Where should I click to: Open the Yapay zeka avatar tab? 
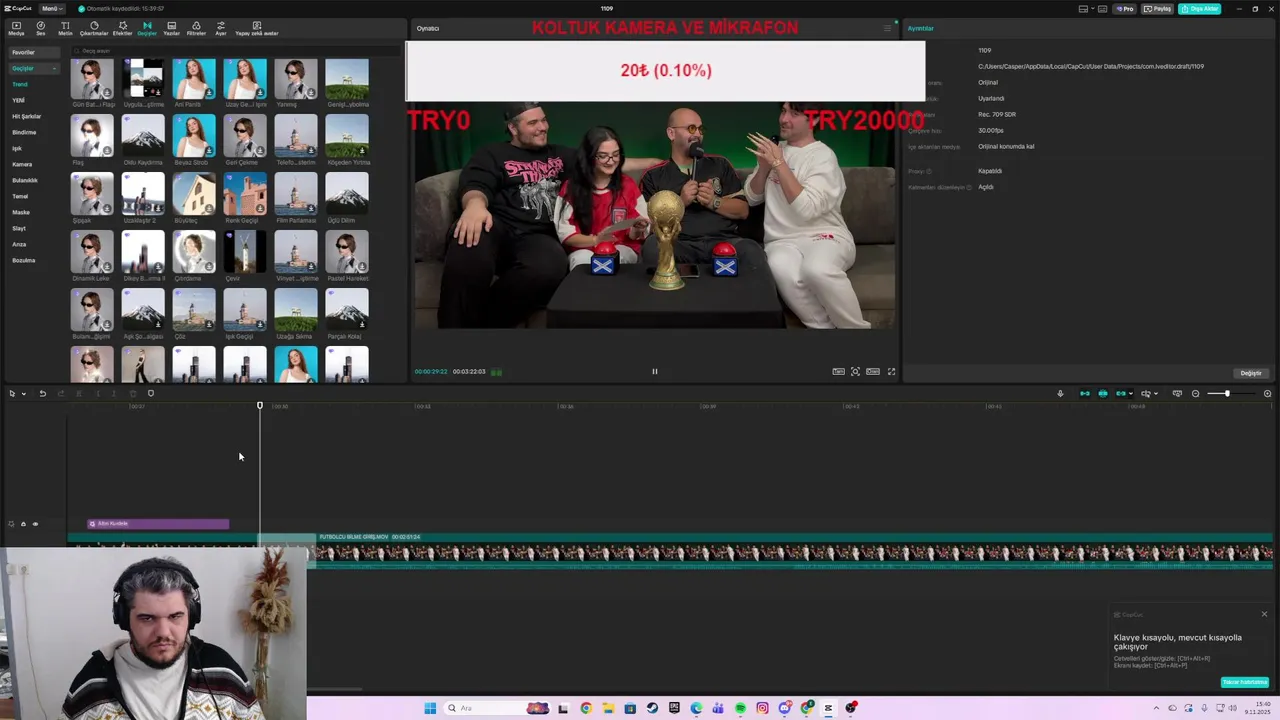point(256,28)
